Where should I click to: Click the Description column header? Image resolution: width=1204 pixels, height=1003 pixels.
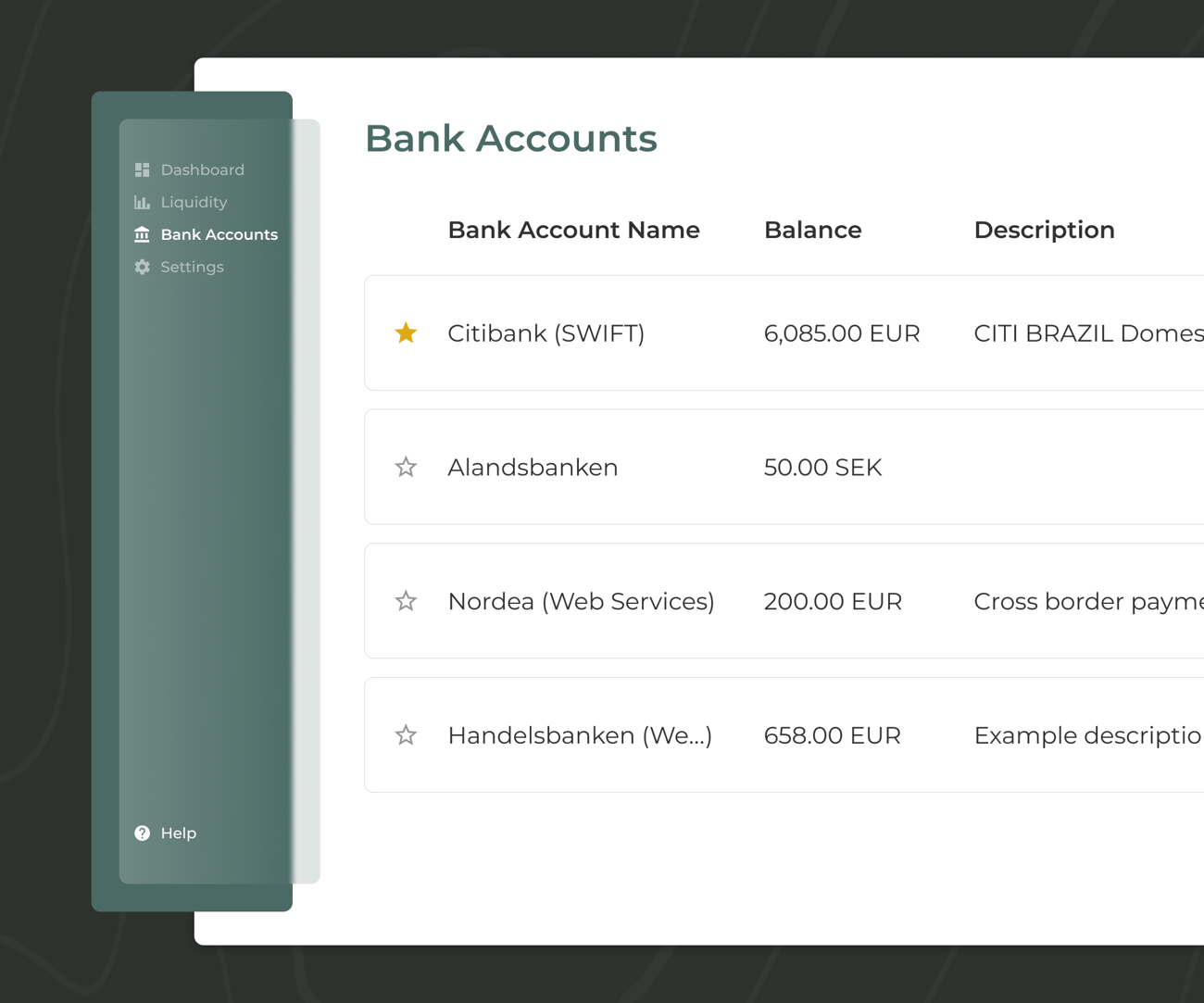pyautogui.click(x=1044, y=230)
